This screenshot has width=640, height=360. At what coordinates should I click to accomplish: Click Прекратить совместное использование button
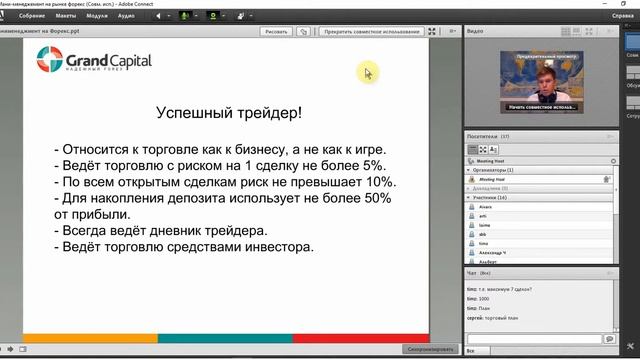[x=372, y=31]
